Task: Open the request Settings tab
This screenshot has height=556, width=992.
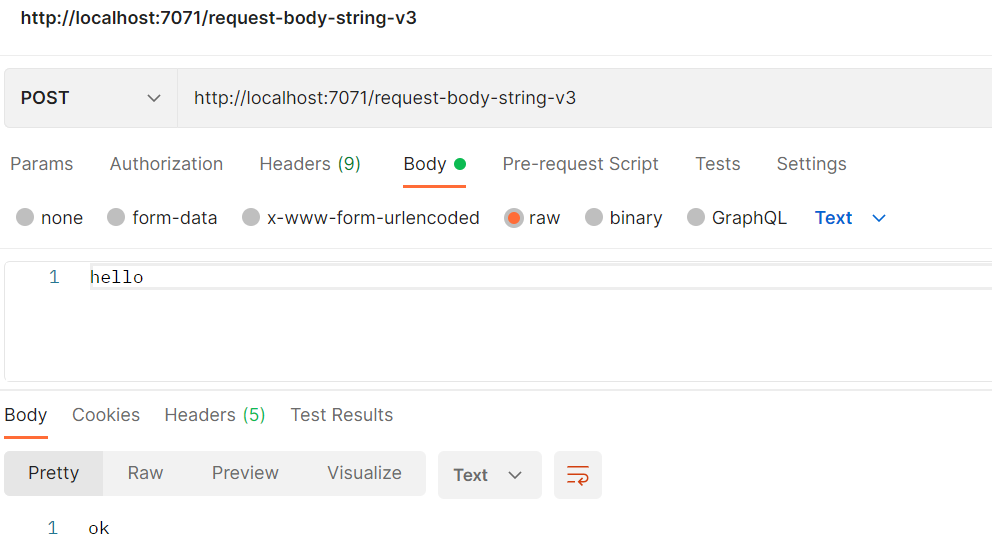Action: [x=811, y=164]
